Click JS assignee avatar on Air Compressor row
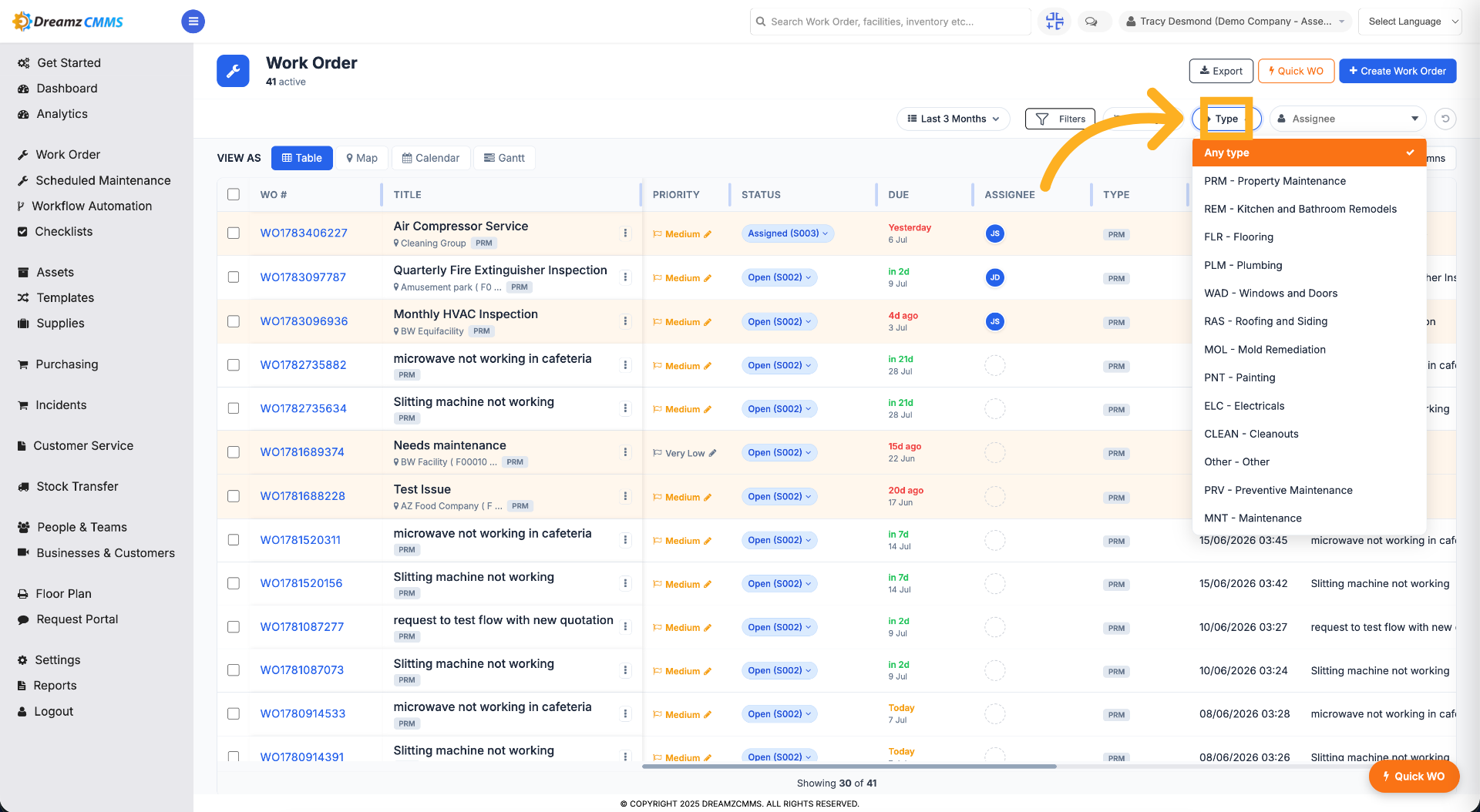1480x812 pixels. tap(995, 233)
